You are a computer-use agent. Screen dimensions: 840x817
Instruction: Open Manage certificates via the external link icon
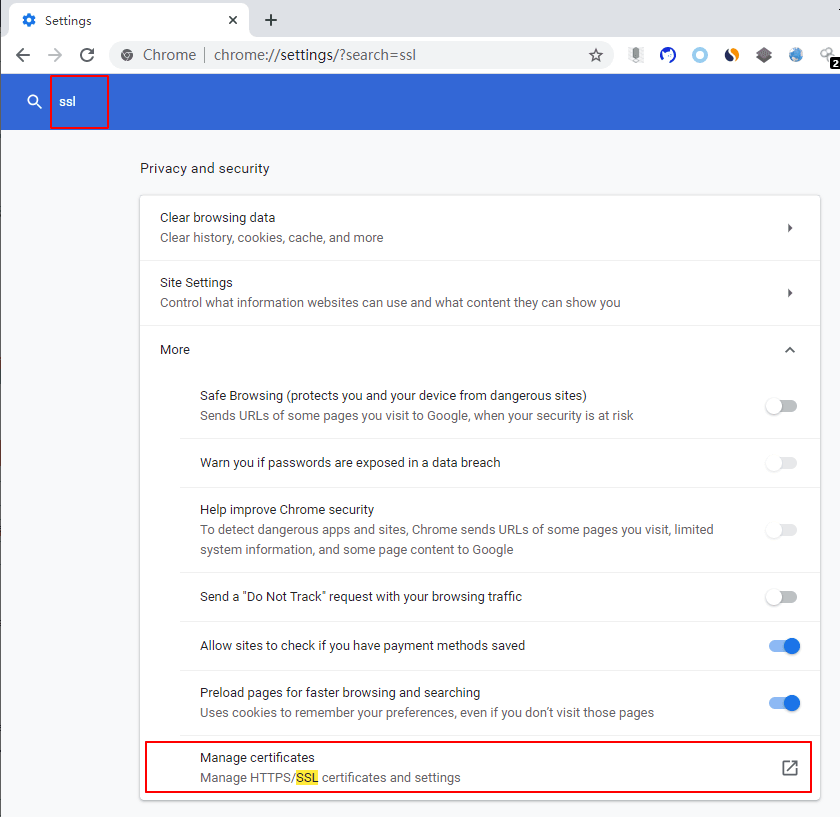[790, 768]
